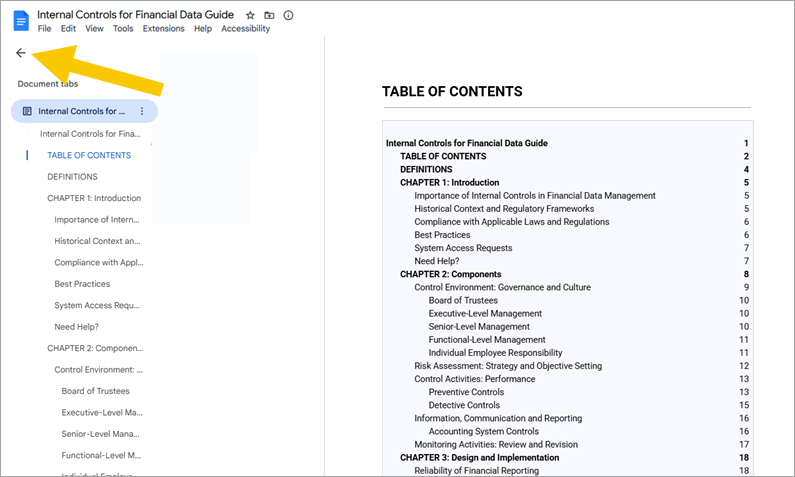Select Best Practices in the outline sidebar

(82, 284)
